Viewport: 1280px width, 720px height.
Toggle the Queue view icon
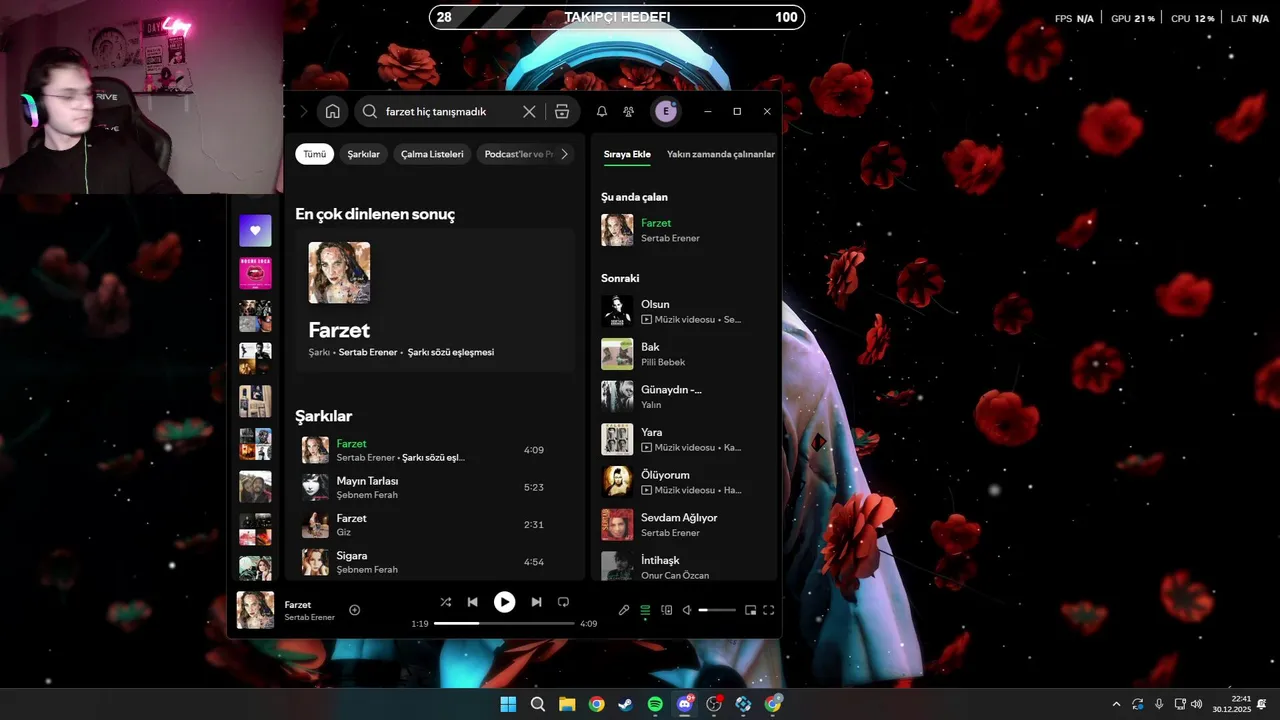tap(645, 610)
